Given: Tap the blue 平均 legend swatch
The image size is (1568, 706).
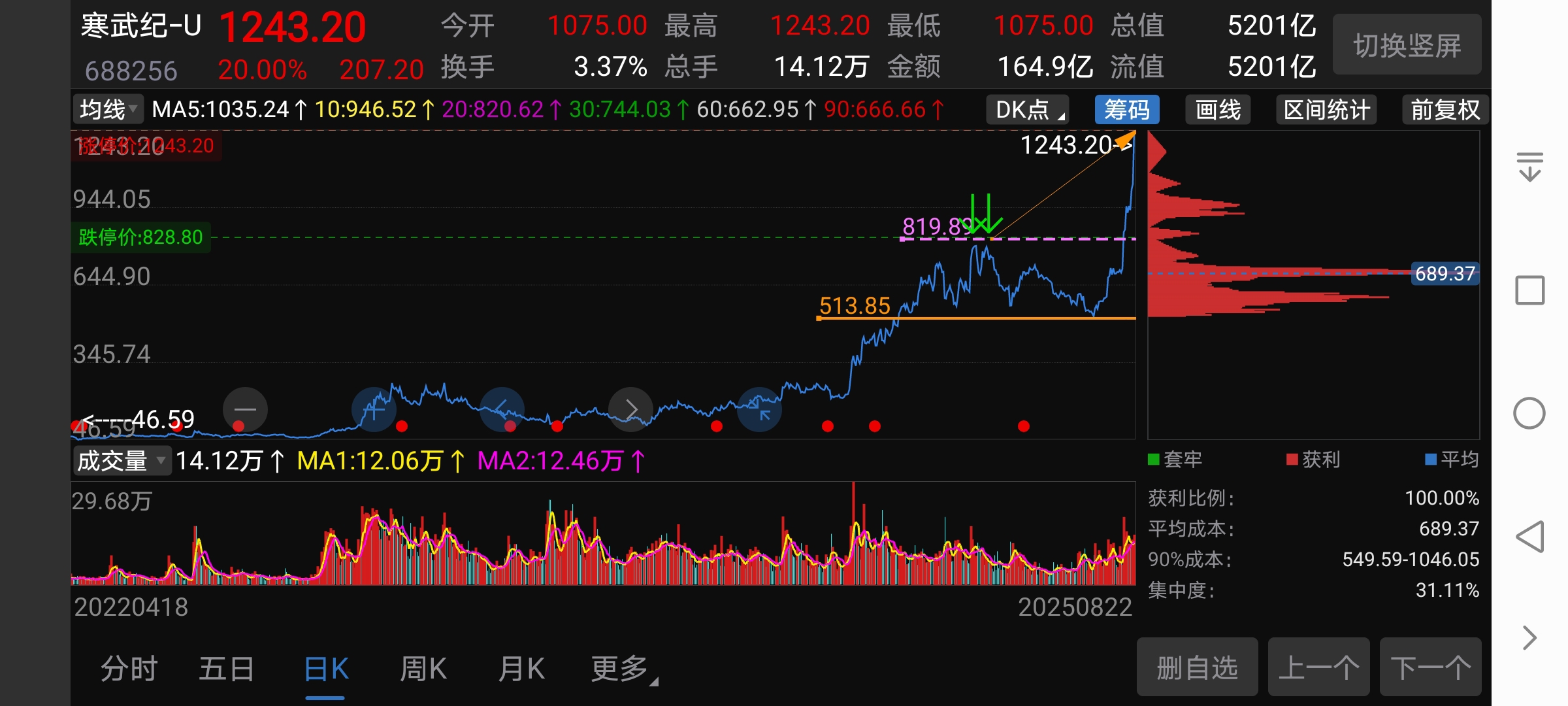Looking at the screenshot, I should pos(1431,460).
